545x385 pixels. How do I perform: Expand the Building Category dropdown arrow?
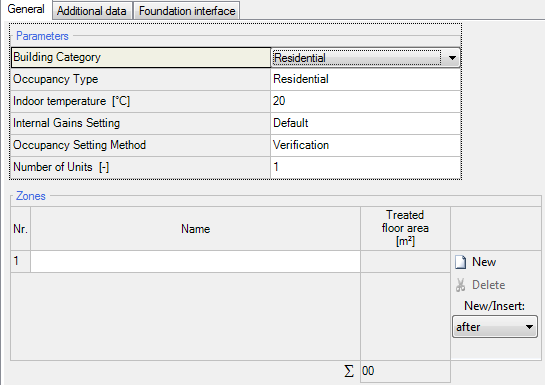pyautogui.click(x=452, y=58)
